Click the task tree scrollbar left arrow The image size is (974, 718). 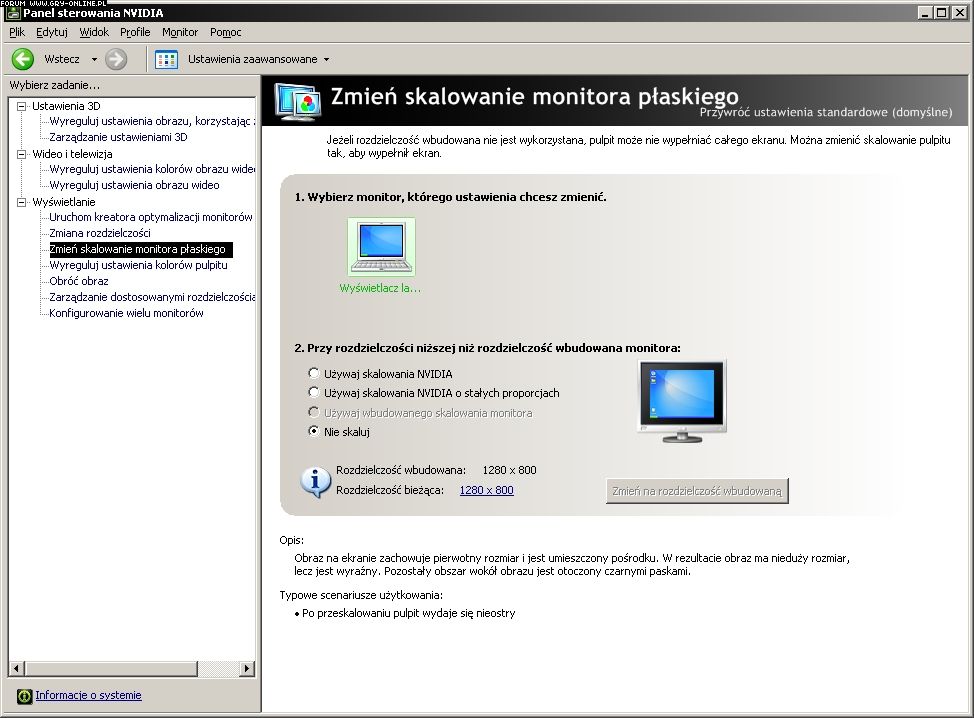[x=17, y=669]
